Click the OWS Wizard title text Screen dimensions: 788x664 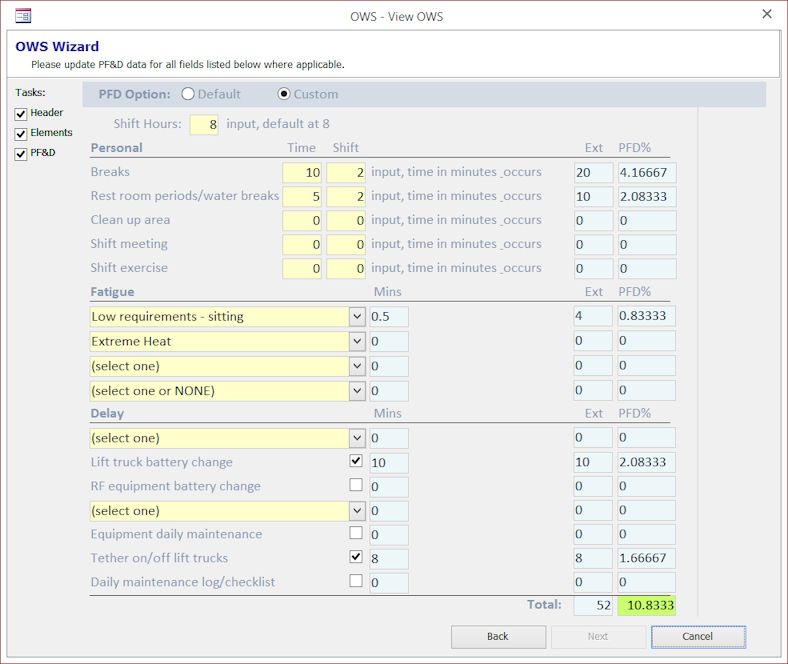[x=57, y=46]
